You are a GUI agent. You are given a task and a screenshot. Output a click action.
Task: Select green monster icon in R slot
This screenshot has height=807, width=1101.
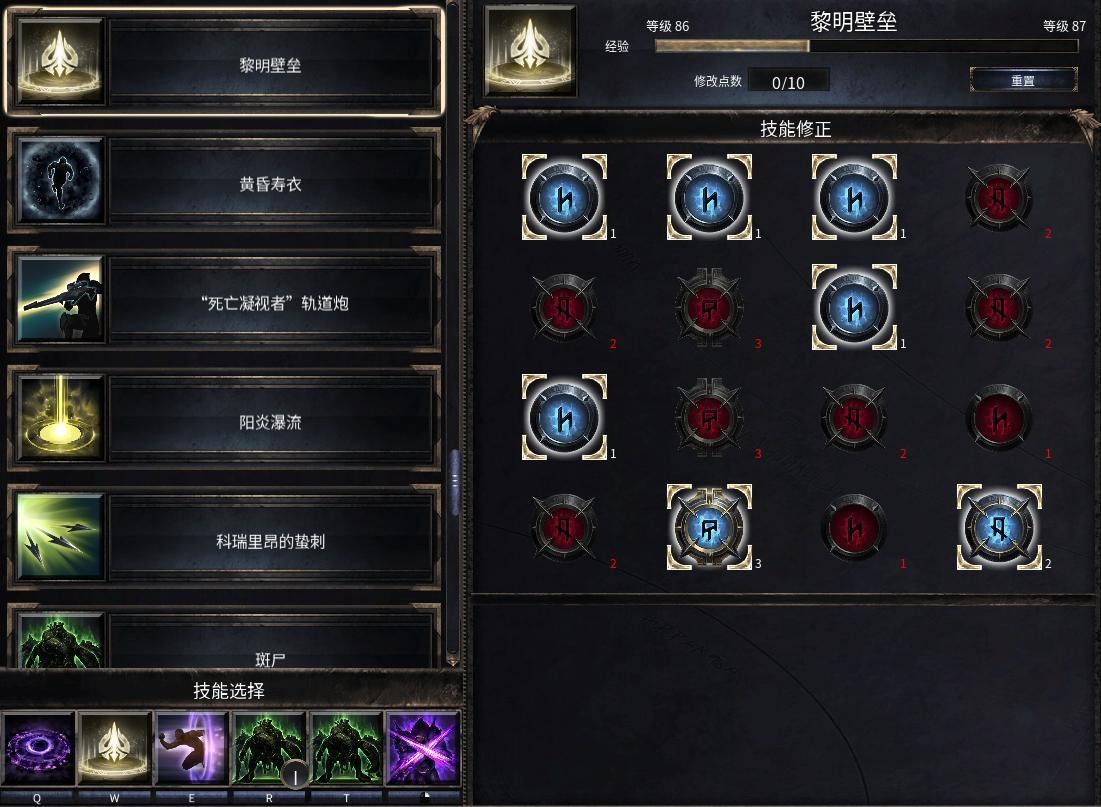click(x=269, y=748)
